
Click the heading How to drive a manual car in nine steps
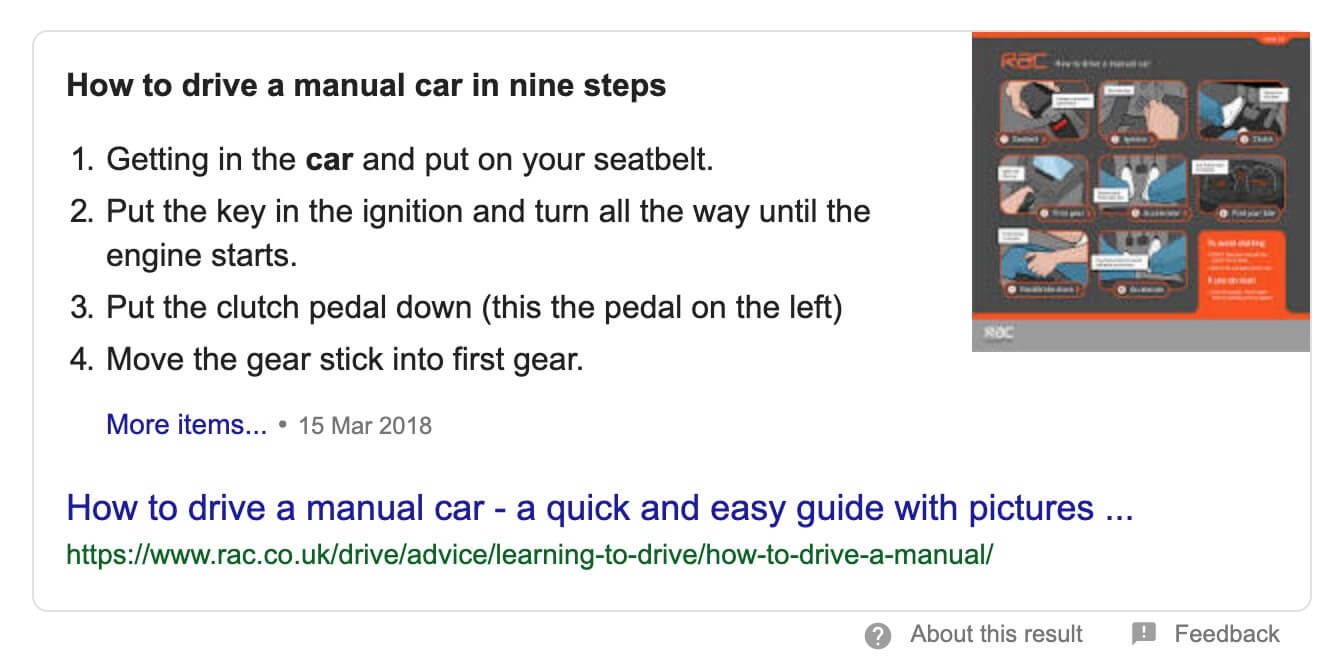366,85
